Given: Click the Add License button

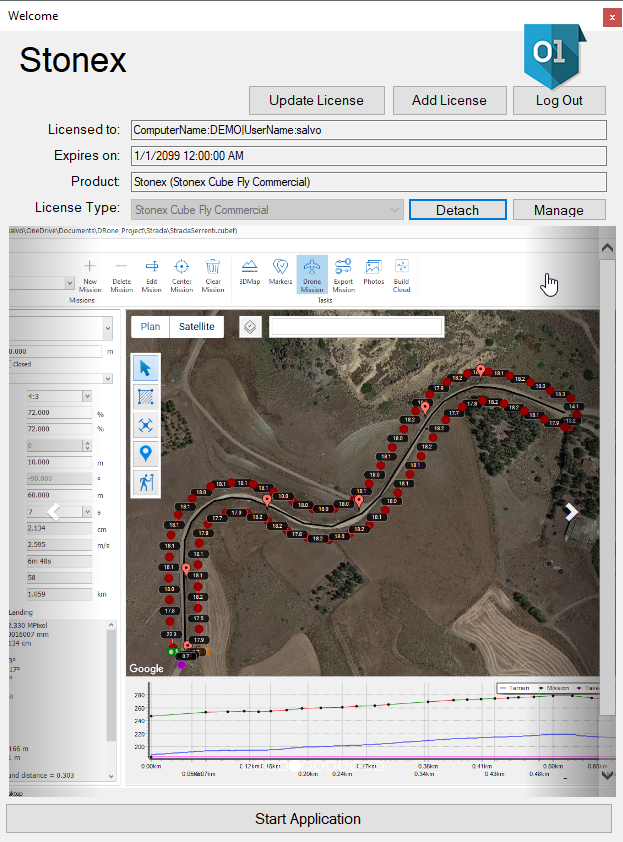Looking at the screenshot, I should click(450, 100).
